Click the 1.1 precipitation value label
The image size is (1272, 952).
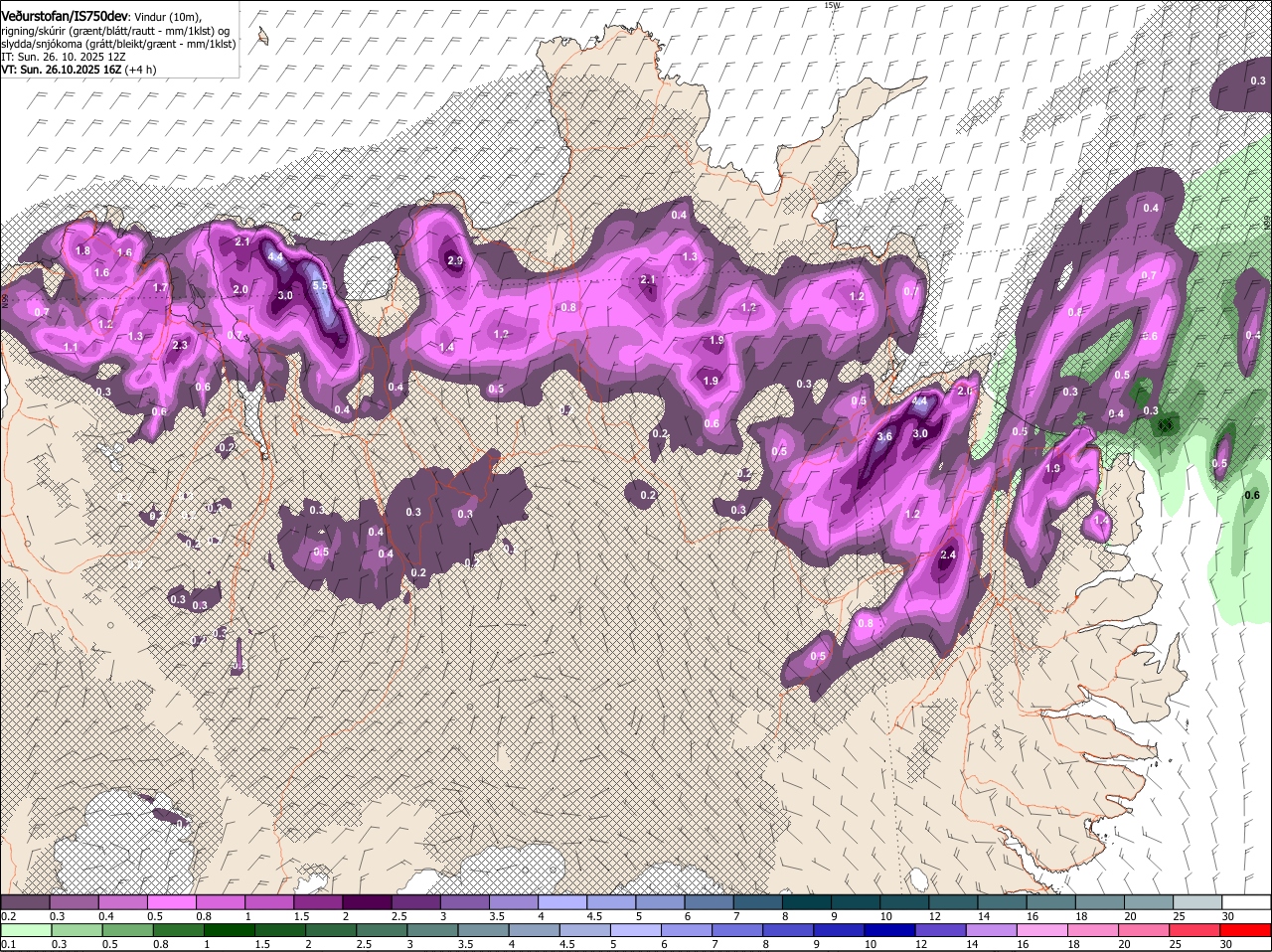71,347
